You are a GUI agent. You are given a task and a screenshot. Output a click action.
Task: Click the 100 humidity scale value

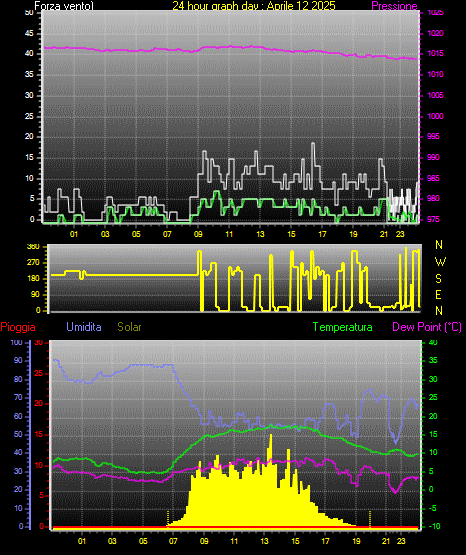(x=16, y=342)
